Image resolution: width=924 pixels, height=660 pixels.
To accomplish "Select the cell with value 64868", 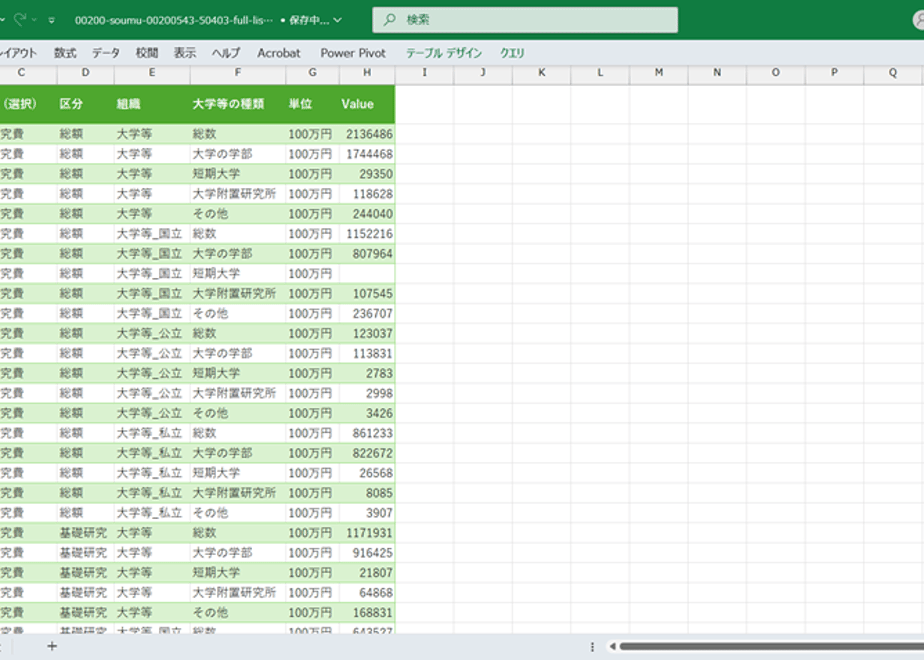I will click(367, 593).
